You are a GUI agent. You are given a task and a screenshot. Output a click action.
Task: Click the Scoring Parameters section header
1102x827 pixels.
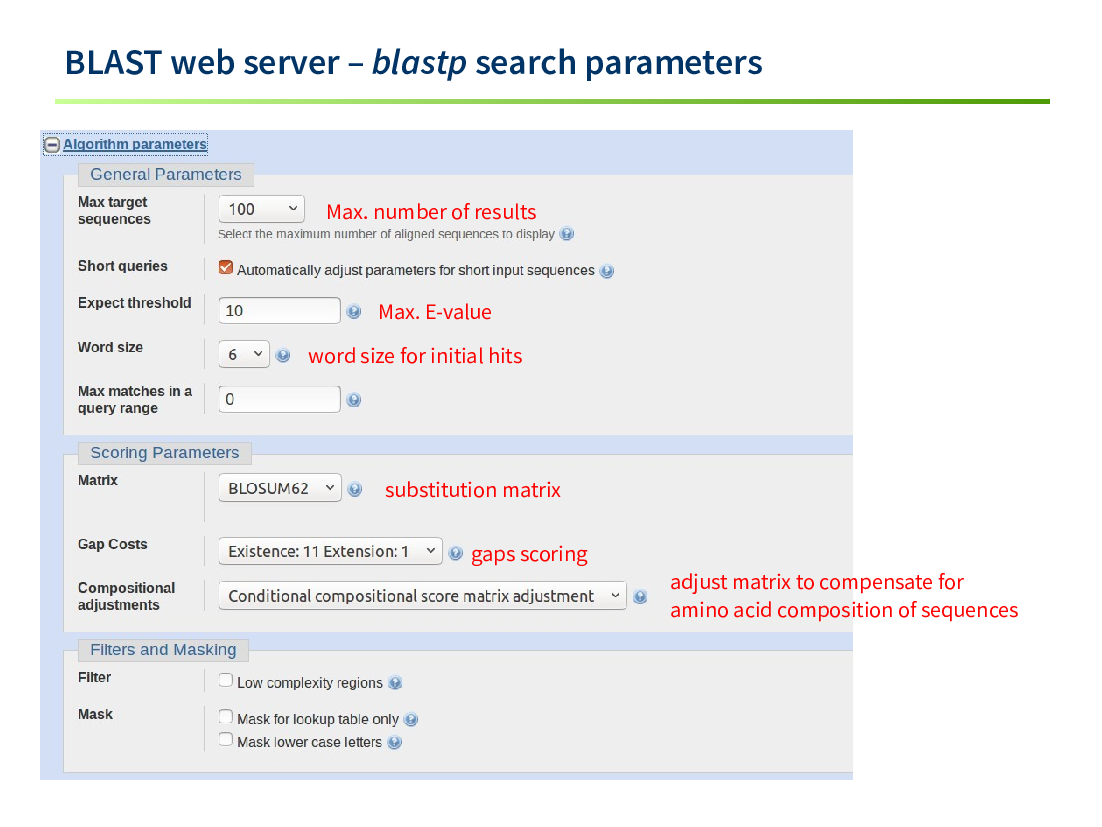pyautogui.click(x=164, y=452)
